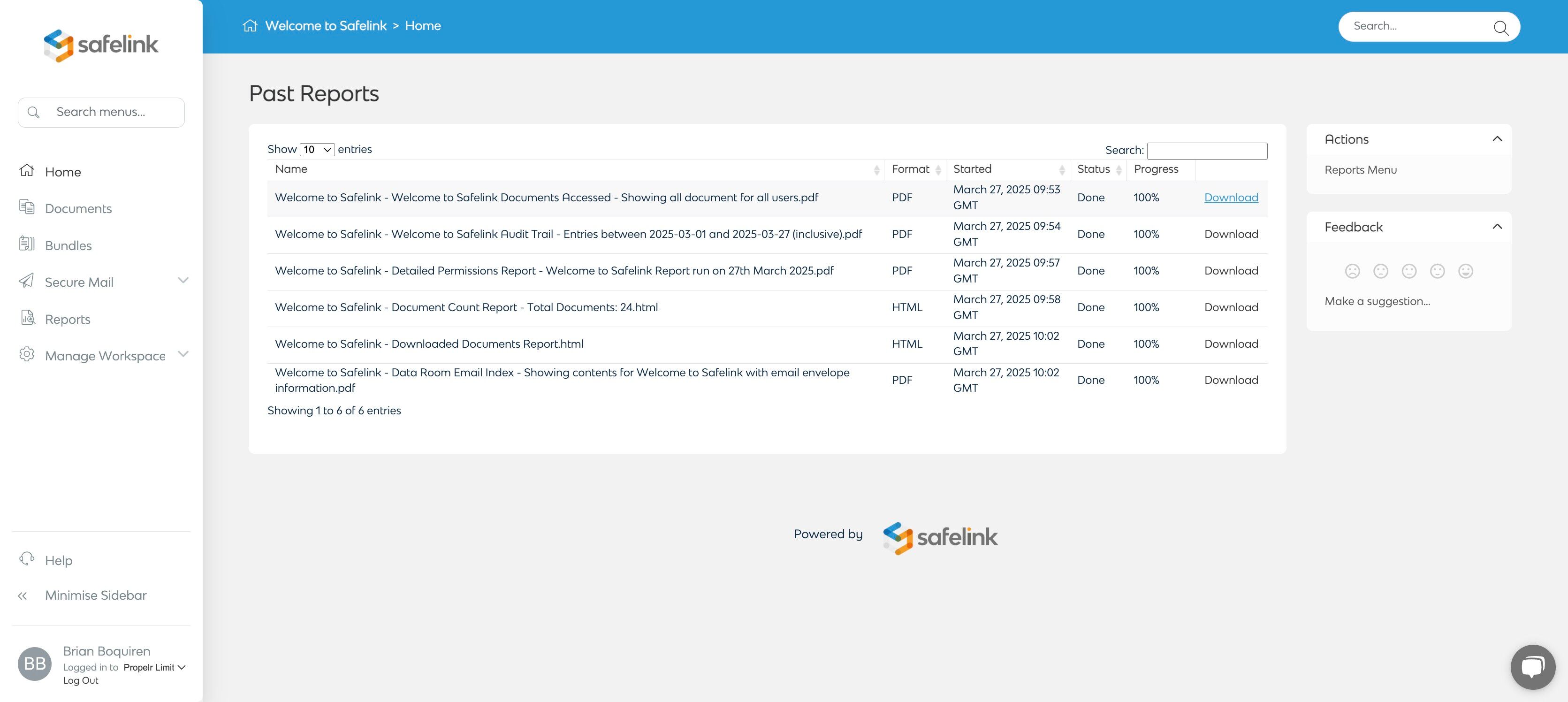Screen dimensions: 1568x702
Task: Go to Bundles in sidebar
Action: 68,245
